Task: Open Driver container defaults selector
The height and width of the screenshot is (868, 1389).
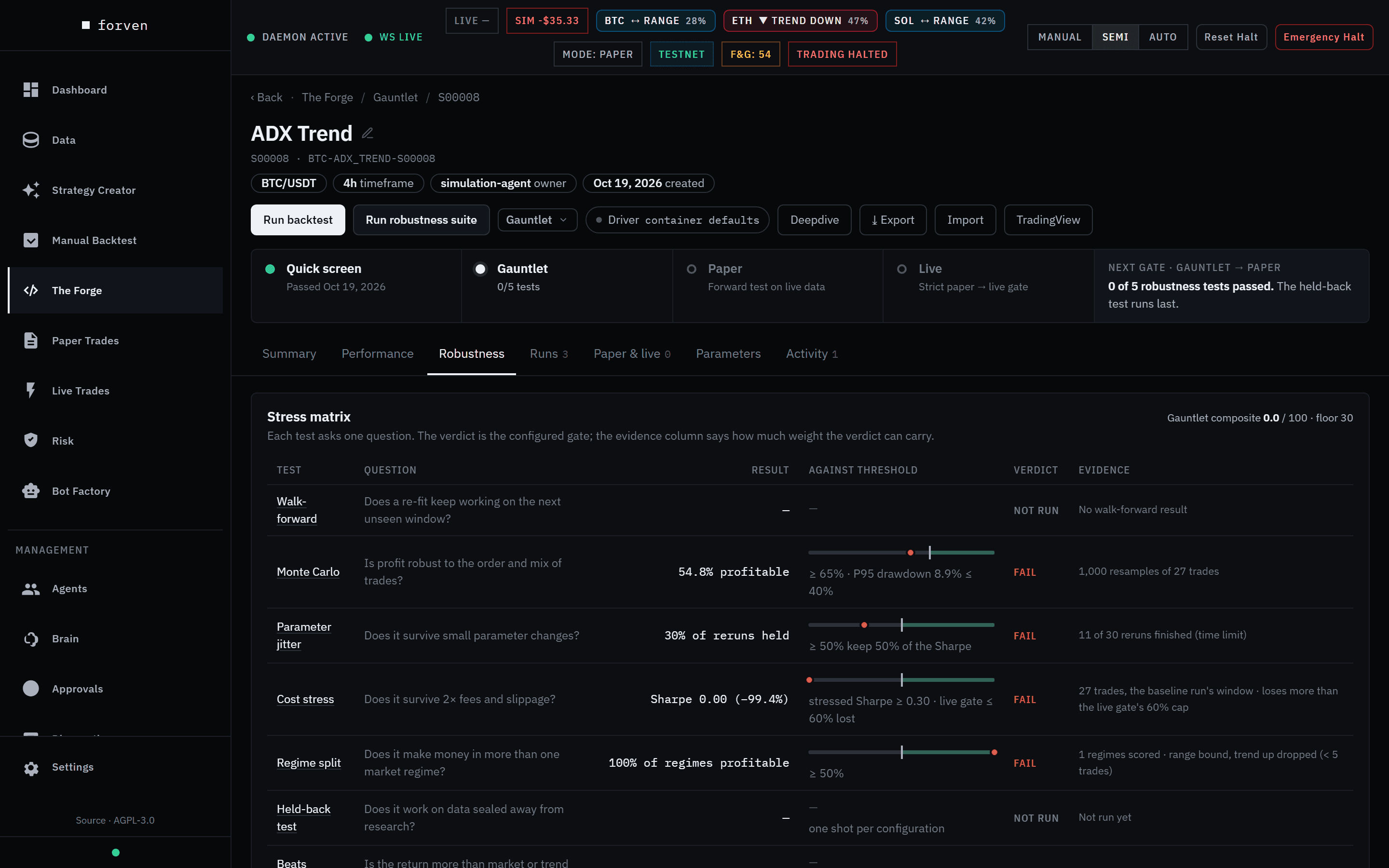Action: click(x=677, y=220)
